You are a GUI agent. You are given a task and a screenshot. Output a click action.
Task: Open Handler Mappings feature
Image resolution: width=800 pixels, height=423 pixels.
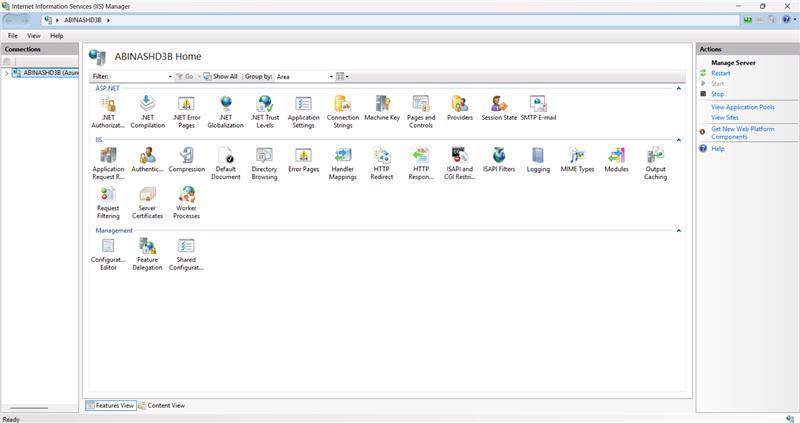pyautogui.click(x=343, y=163)
